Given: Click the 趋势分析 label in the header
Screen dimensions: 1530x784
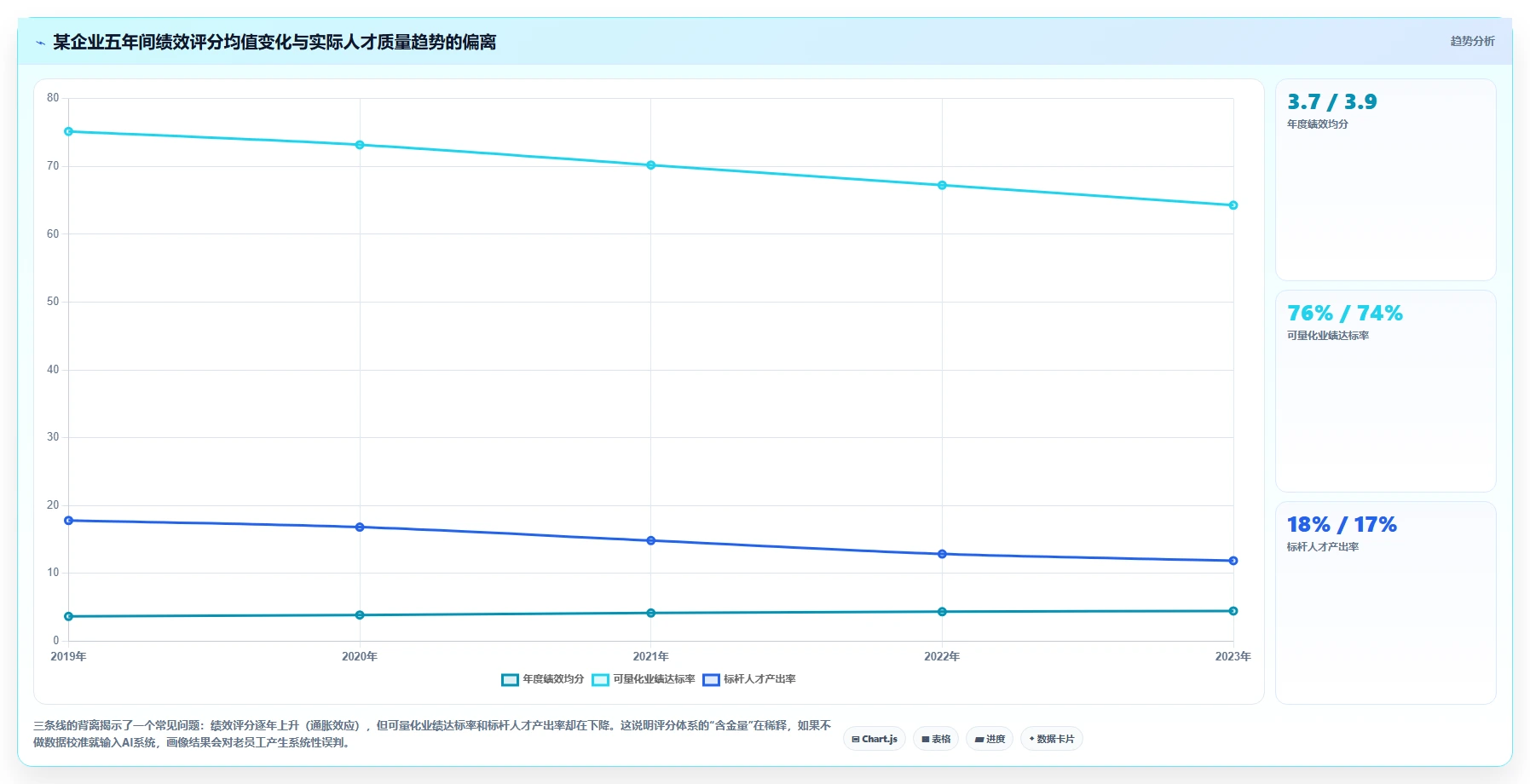Looking at the screenshot, I should [x=1472, y=41].
